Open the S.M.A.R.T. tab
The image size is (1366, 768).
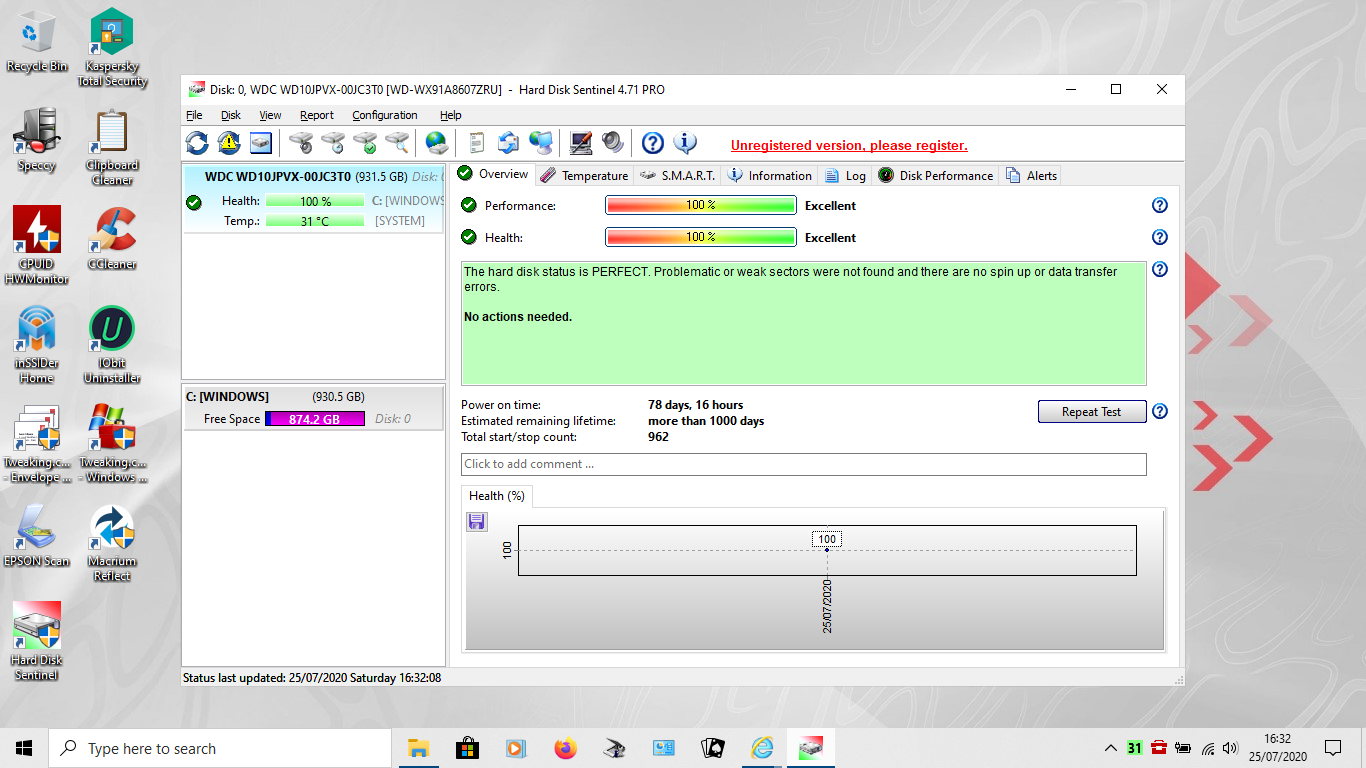coord(678,175)
